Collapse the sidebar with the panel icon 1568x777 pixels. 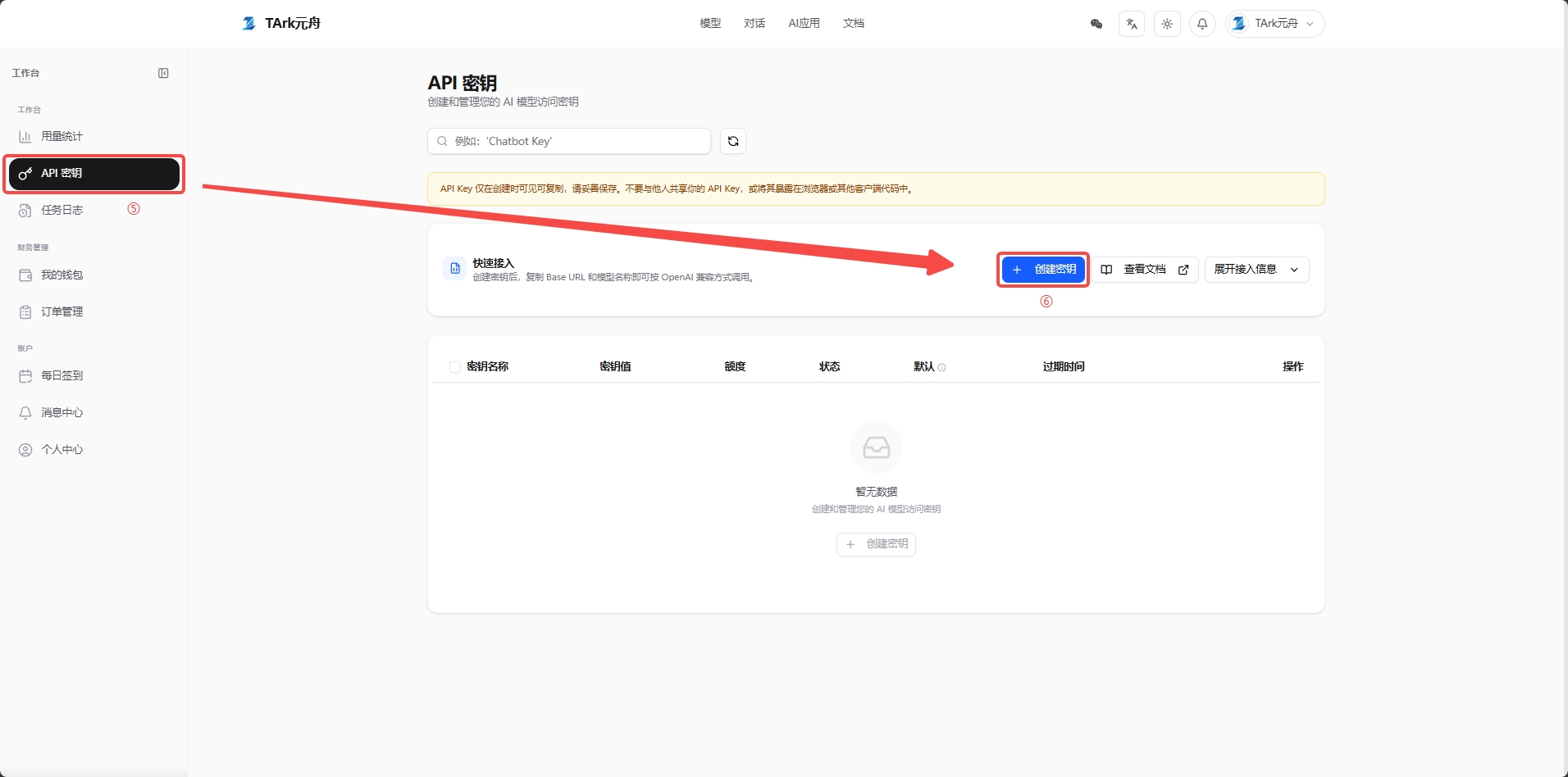tap(163, 73)
